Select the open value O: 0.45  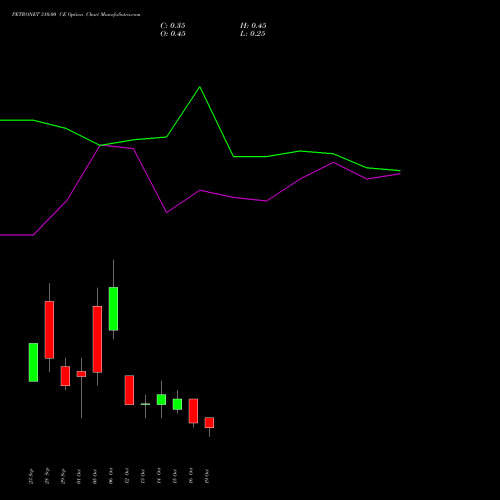(x=173, y=34)
